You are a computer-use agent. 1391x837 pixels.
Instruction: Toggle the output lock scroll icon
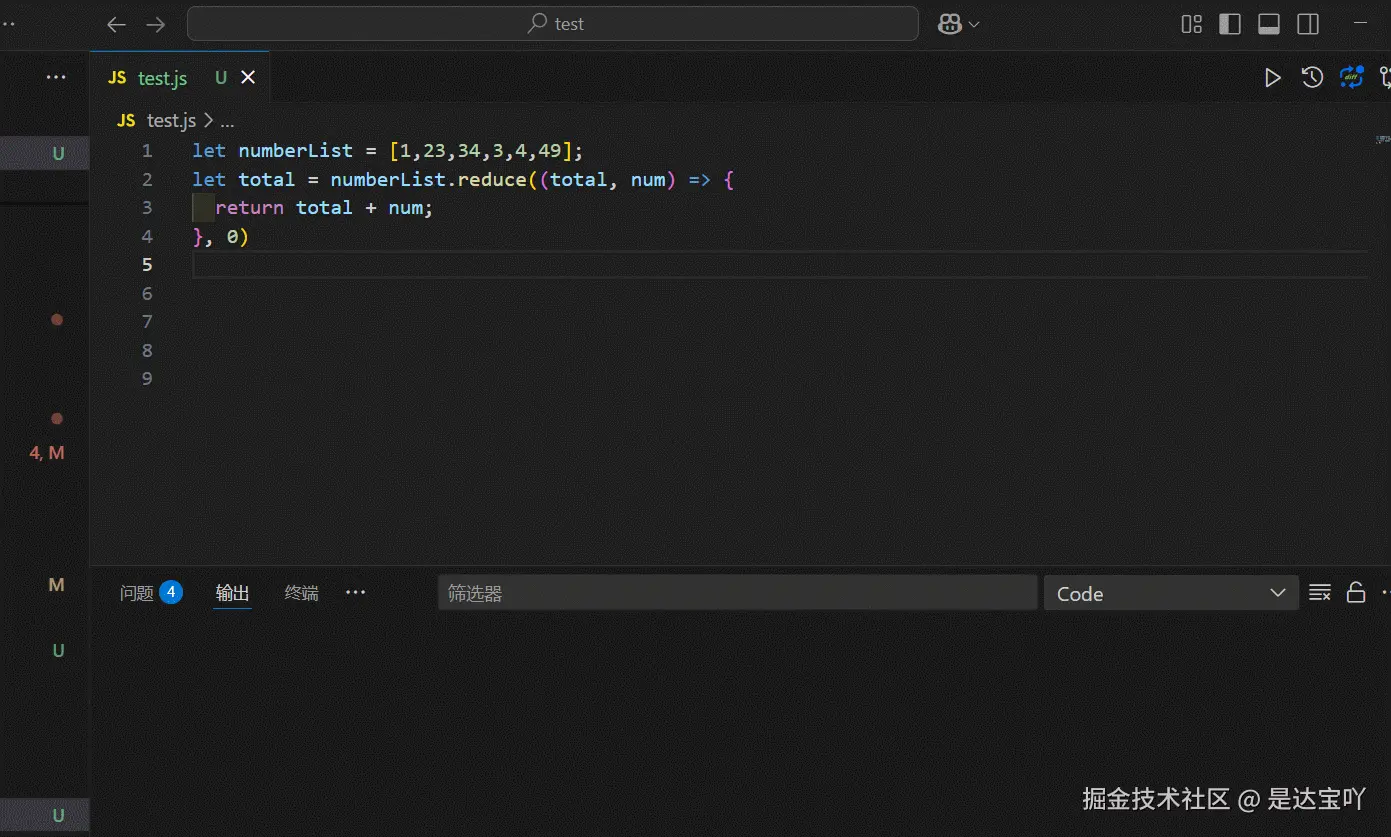pyautogui.click(x=1356, y=592)
